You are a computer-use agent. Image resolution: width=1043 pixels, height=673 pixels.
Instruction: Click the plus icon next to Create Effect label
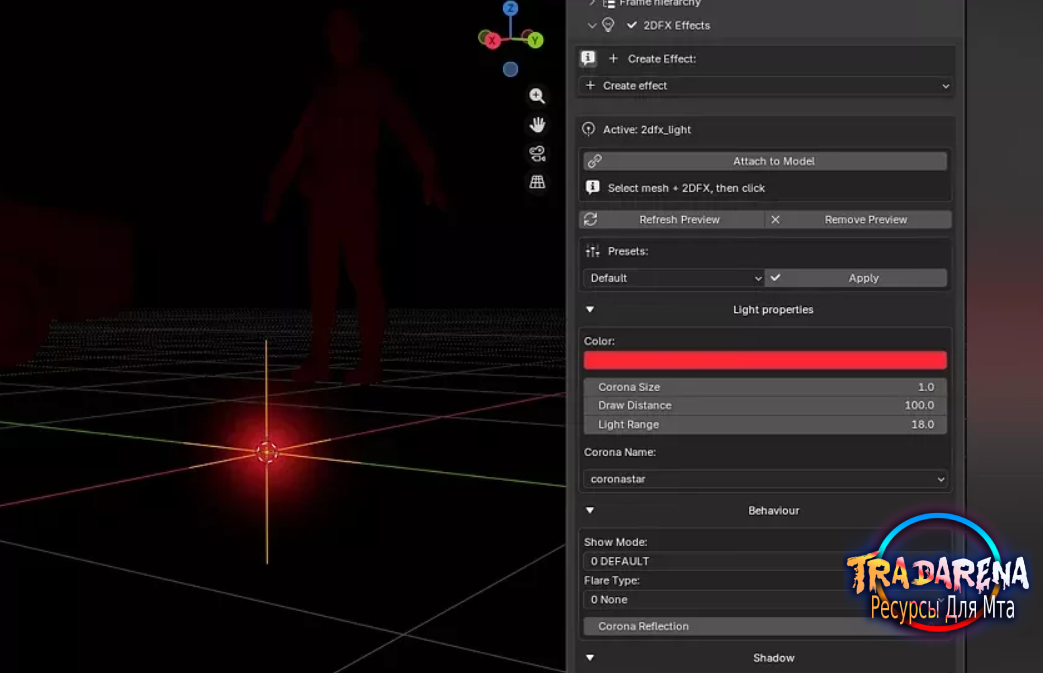point(613,59)
